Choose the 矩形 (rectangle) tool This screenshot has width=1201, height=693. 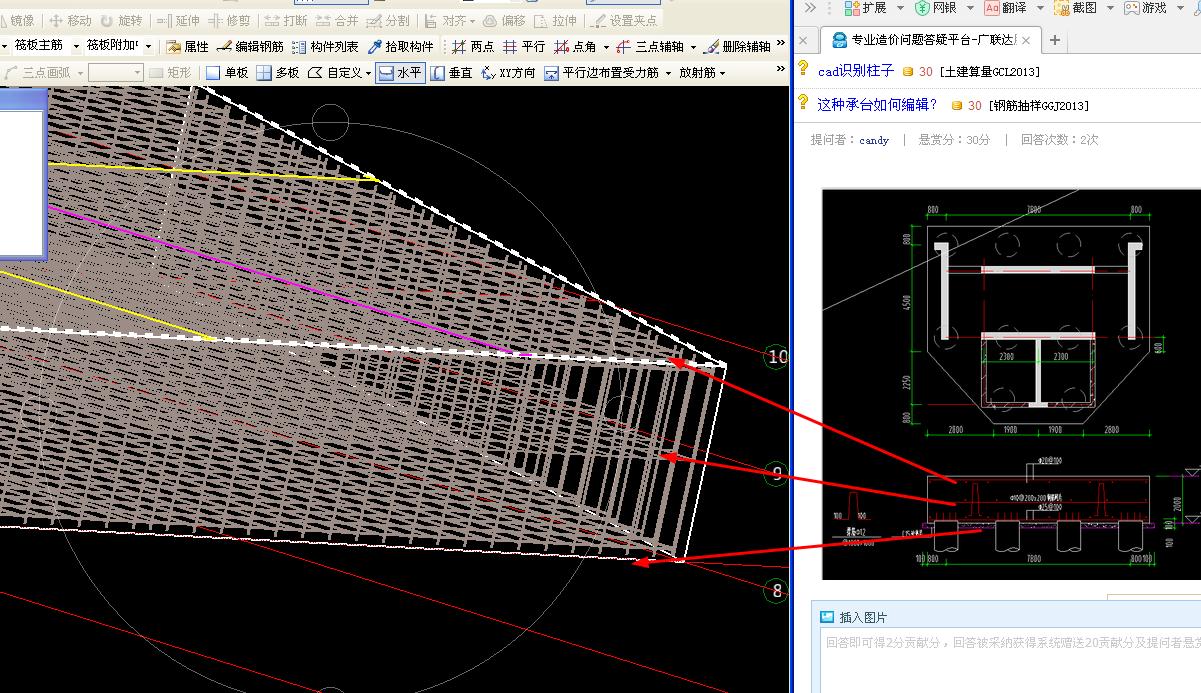point(170,73)
